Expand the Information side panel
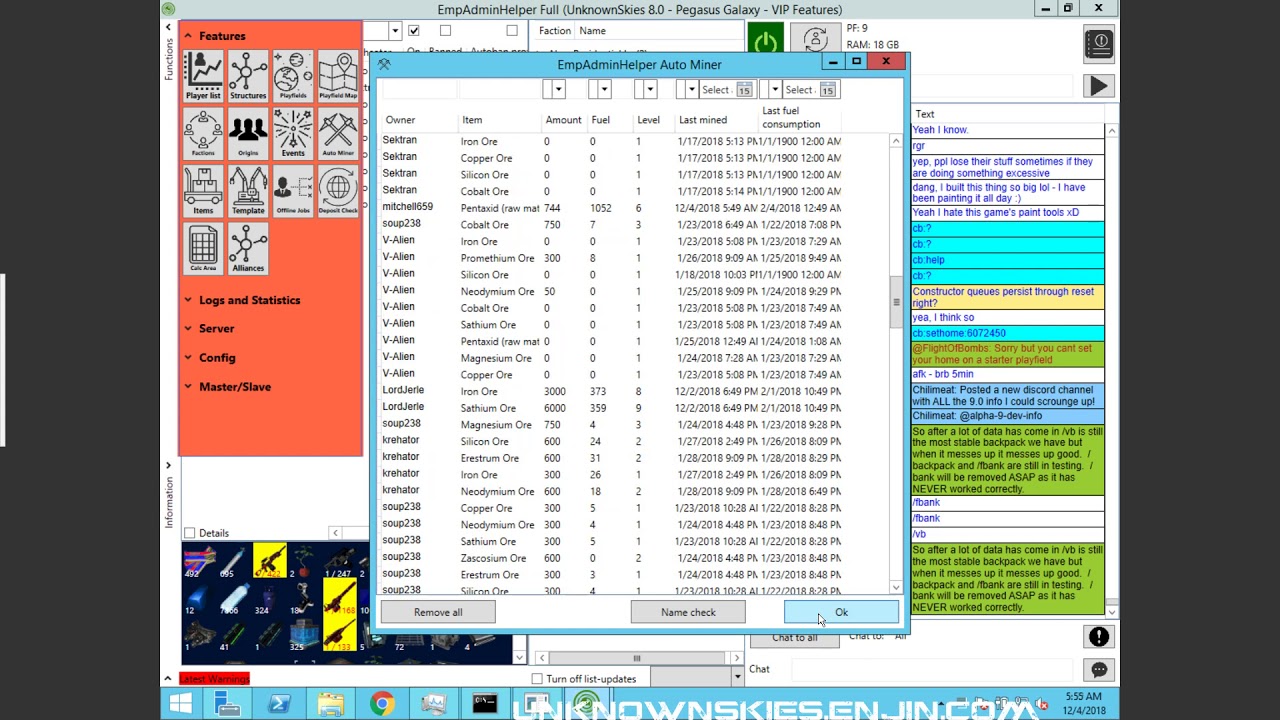The image size is (1280, 720). [x=168, y=465]
